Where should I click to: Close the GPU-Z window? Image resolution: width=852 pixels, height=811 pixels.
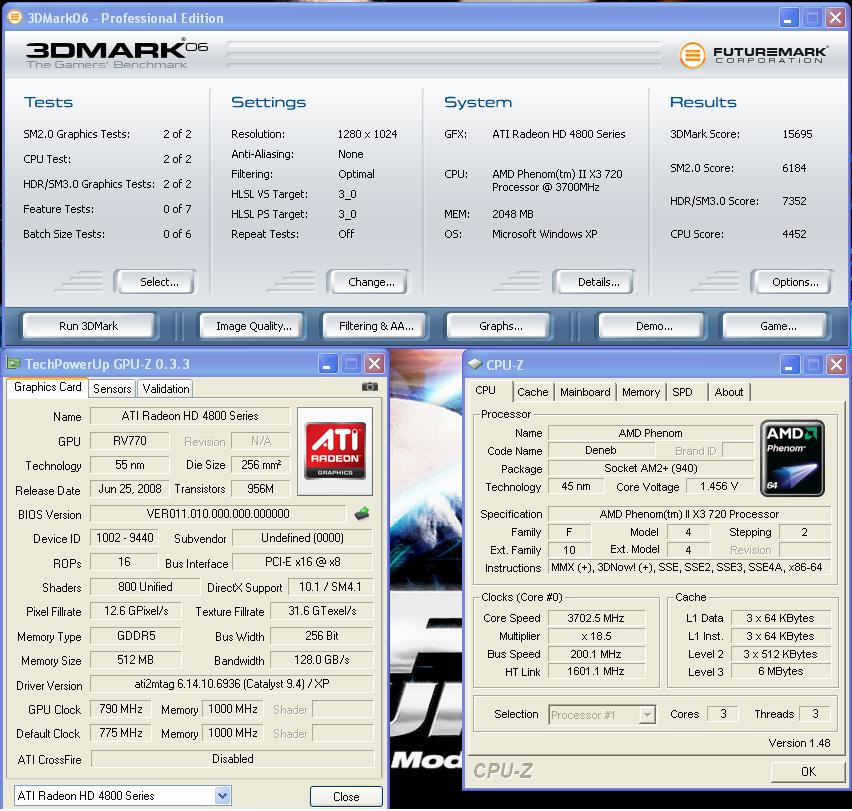click(x=374, y=363)
